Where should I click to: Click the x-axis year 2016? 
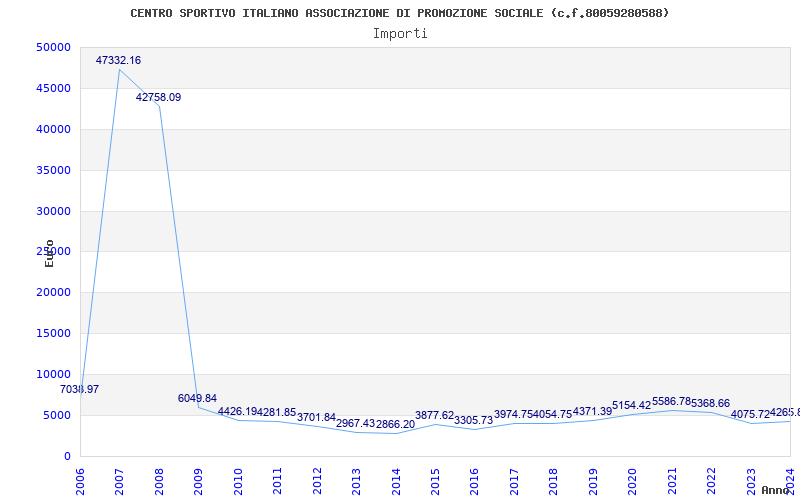pos(474,482)
